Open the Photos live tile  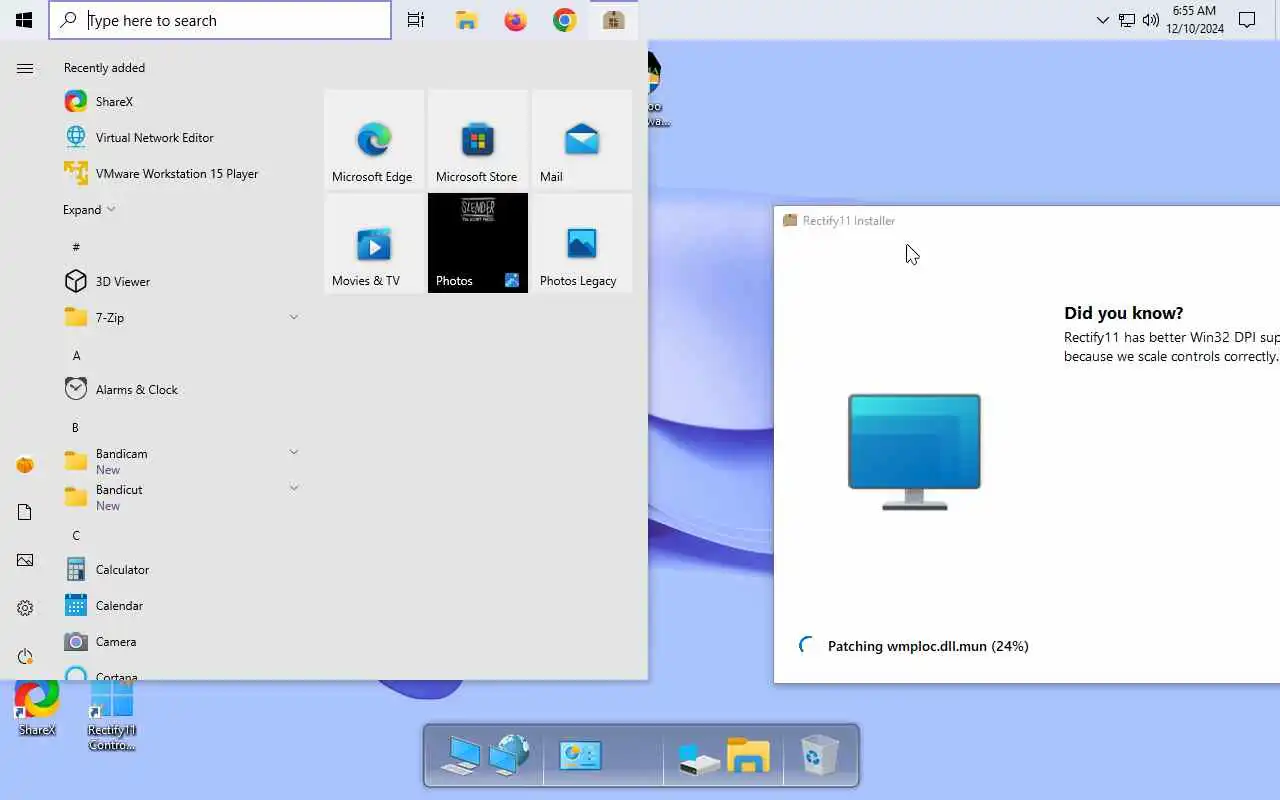[x=478, y=243]
